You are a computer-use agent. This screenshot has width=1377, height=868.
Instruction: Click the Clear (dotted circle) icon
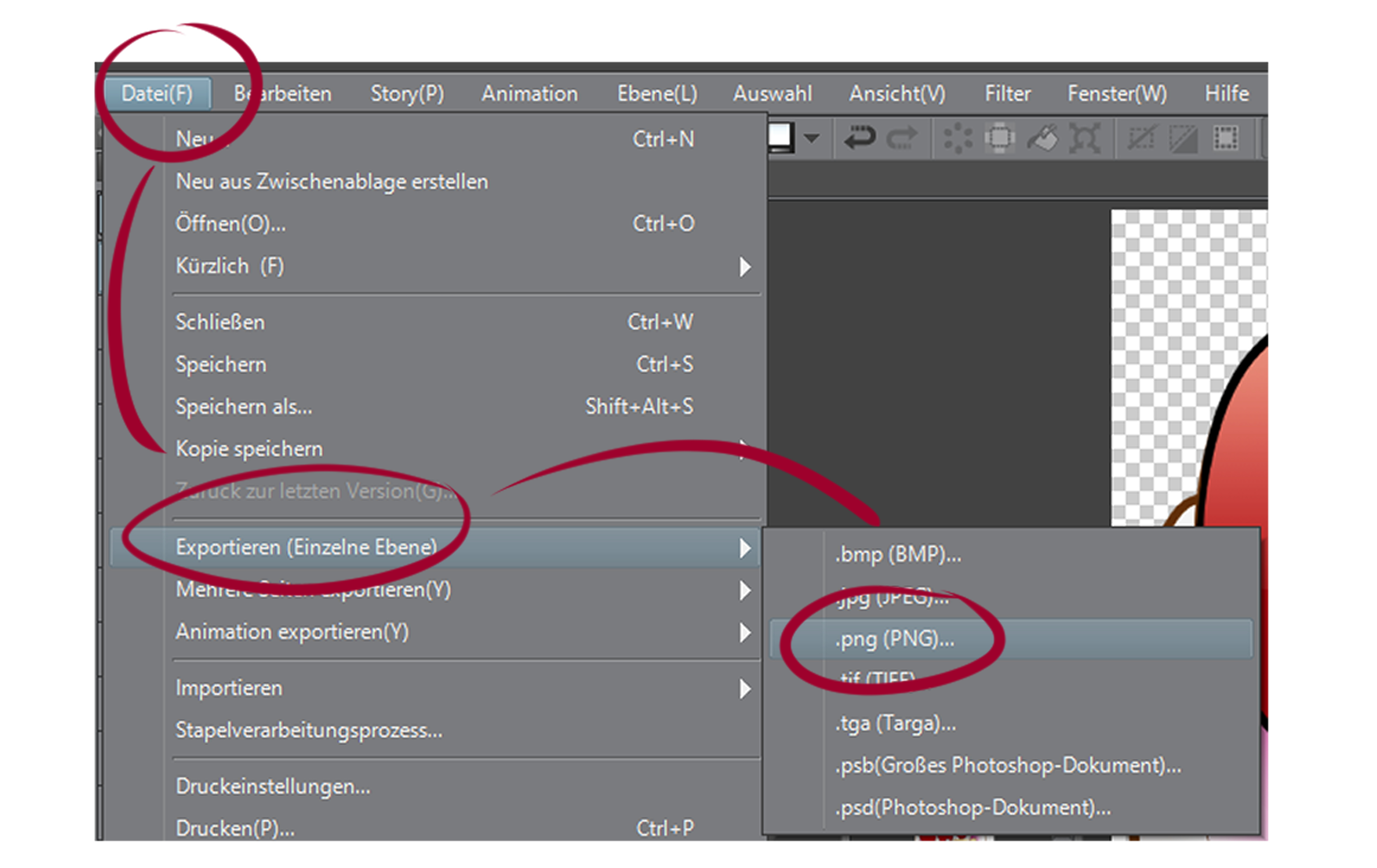coord(957,138)
